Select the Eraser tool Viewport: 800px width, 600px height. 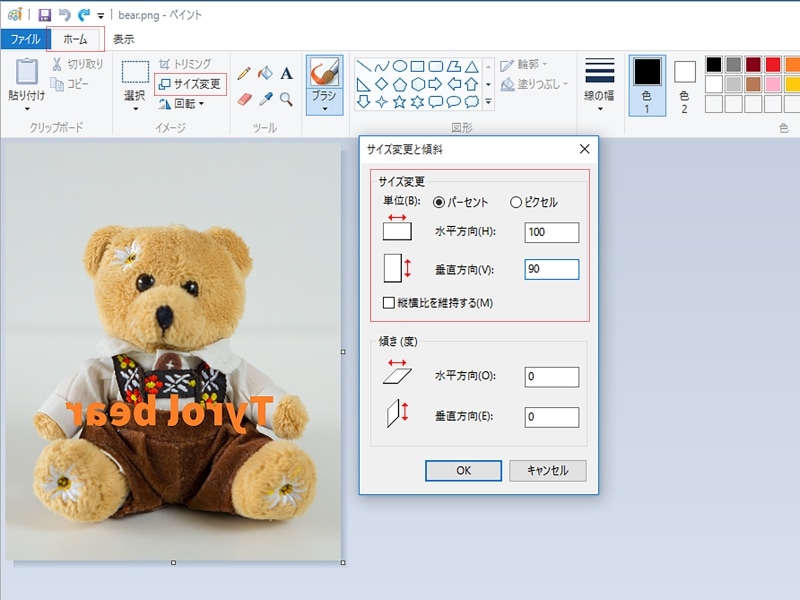(x=244, y=99)
